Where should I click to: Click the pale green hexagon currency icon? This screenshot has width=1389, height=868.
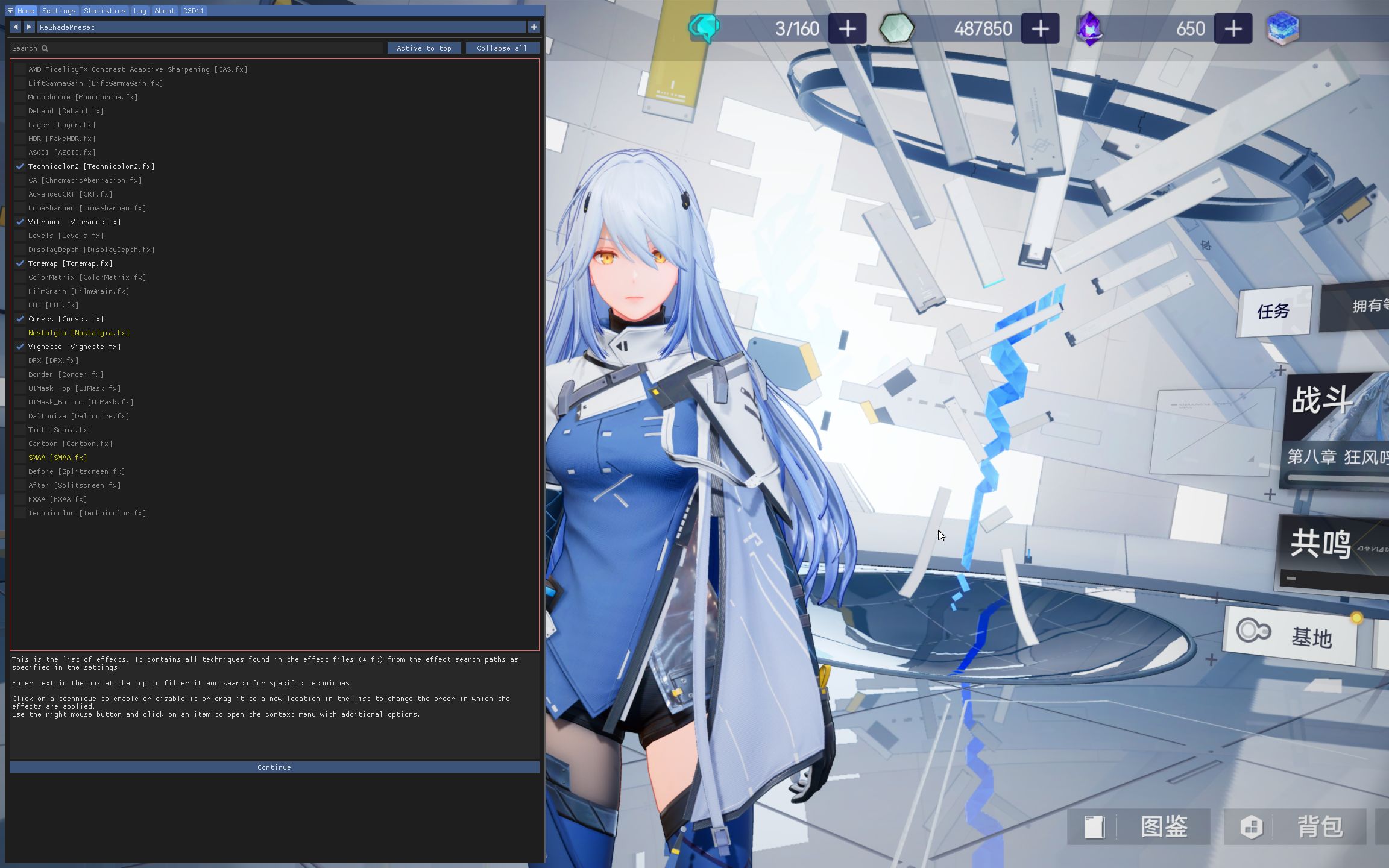(896, 28)
